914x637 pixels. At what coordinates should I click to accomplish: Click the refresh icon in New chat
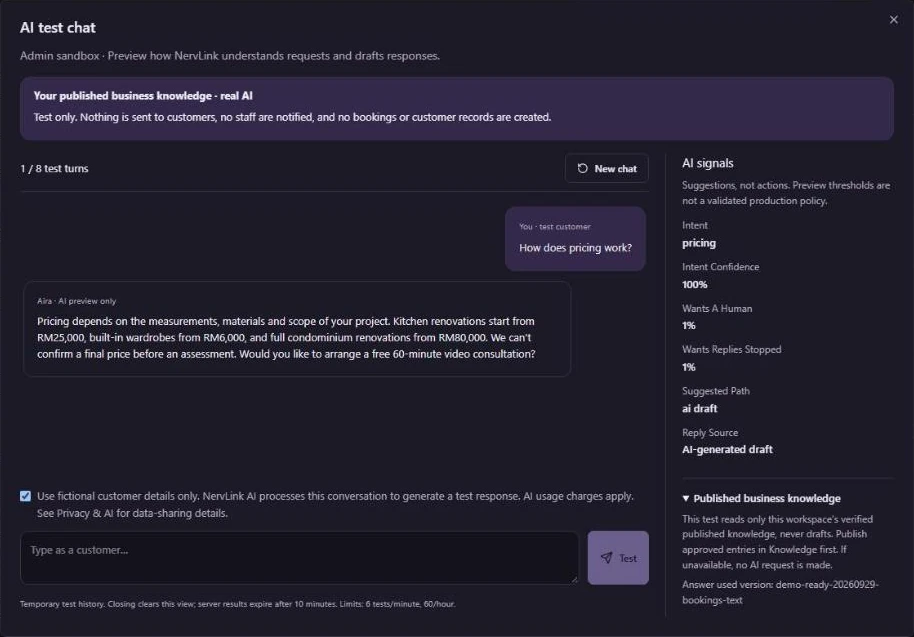[x=582, y=168]
